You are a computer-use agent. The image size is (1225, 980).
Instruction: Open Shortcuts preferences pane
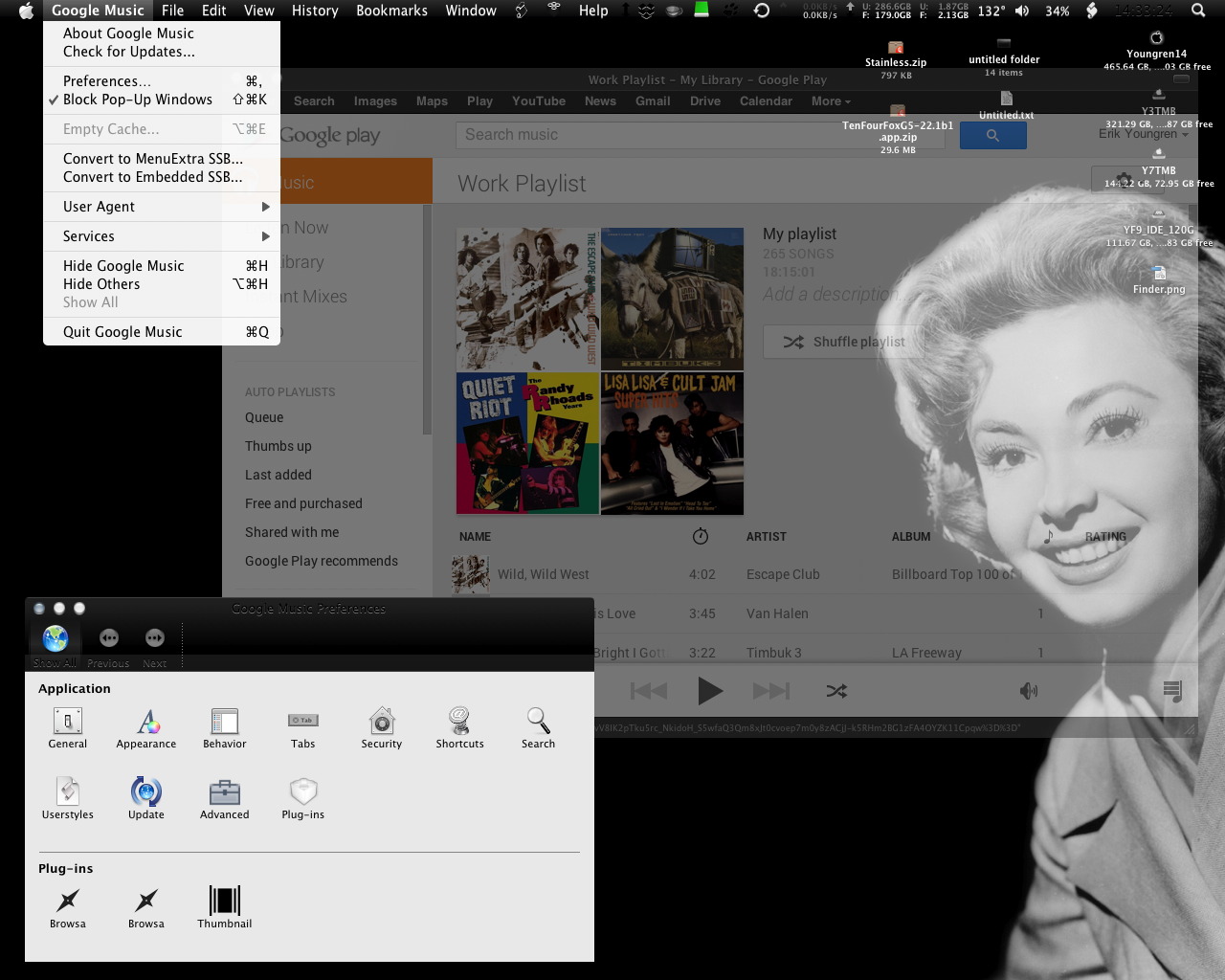460,727
